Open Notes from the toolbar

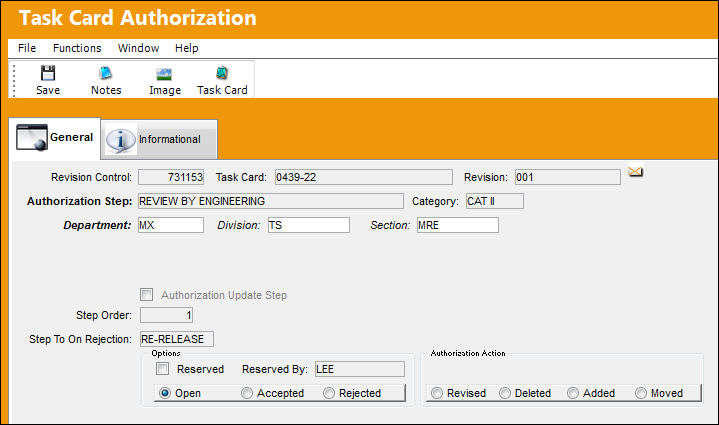[106, 81]
